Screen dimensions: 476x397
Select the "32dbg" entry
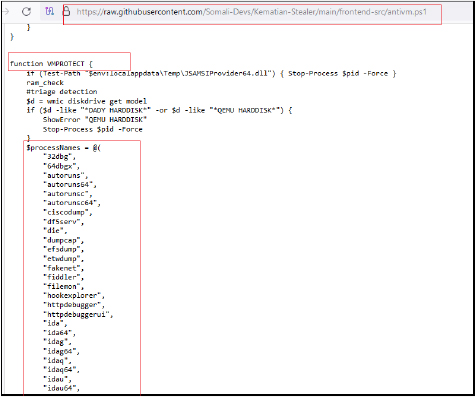[59, 157]
